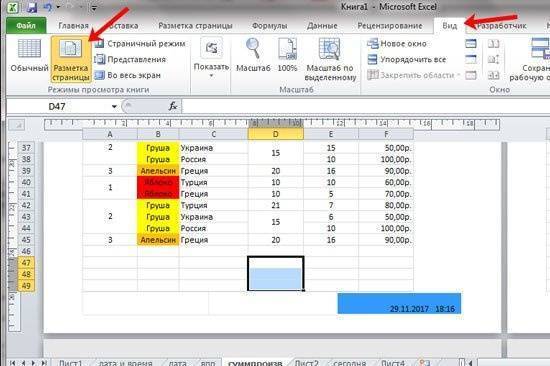Switch to the Главная ribbon tab
Viewport: 550px width, 366px height.
pyautogui.click(x=73, y=26)
